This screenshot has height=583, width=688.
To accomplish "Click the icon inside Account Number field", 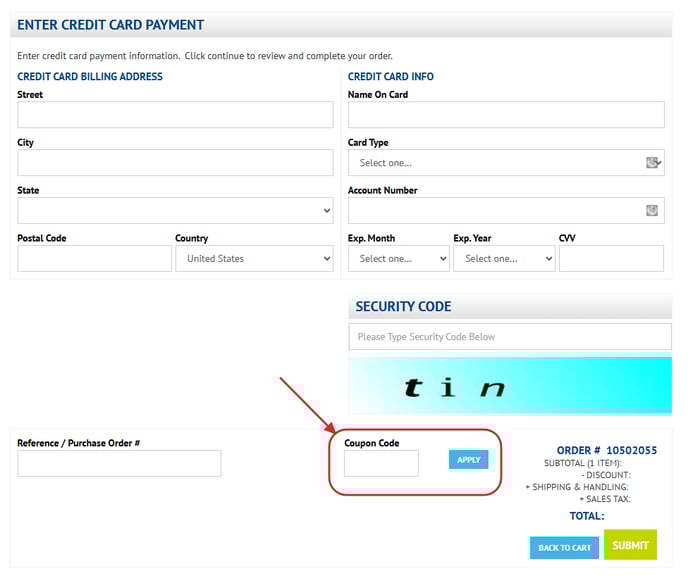I will tap(652, 211).
